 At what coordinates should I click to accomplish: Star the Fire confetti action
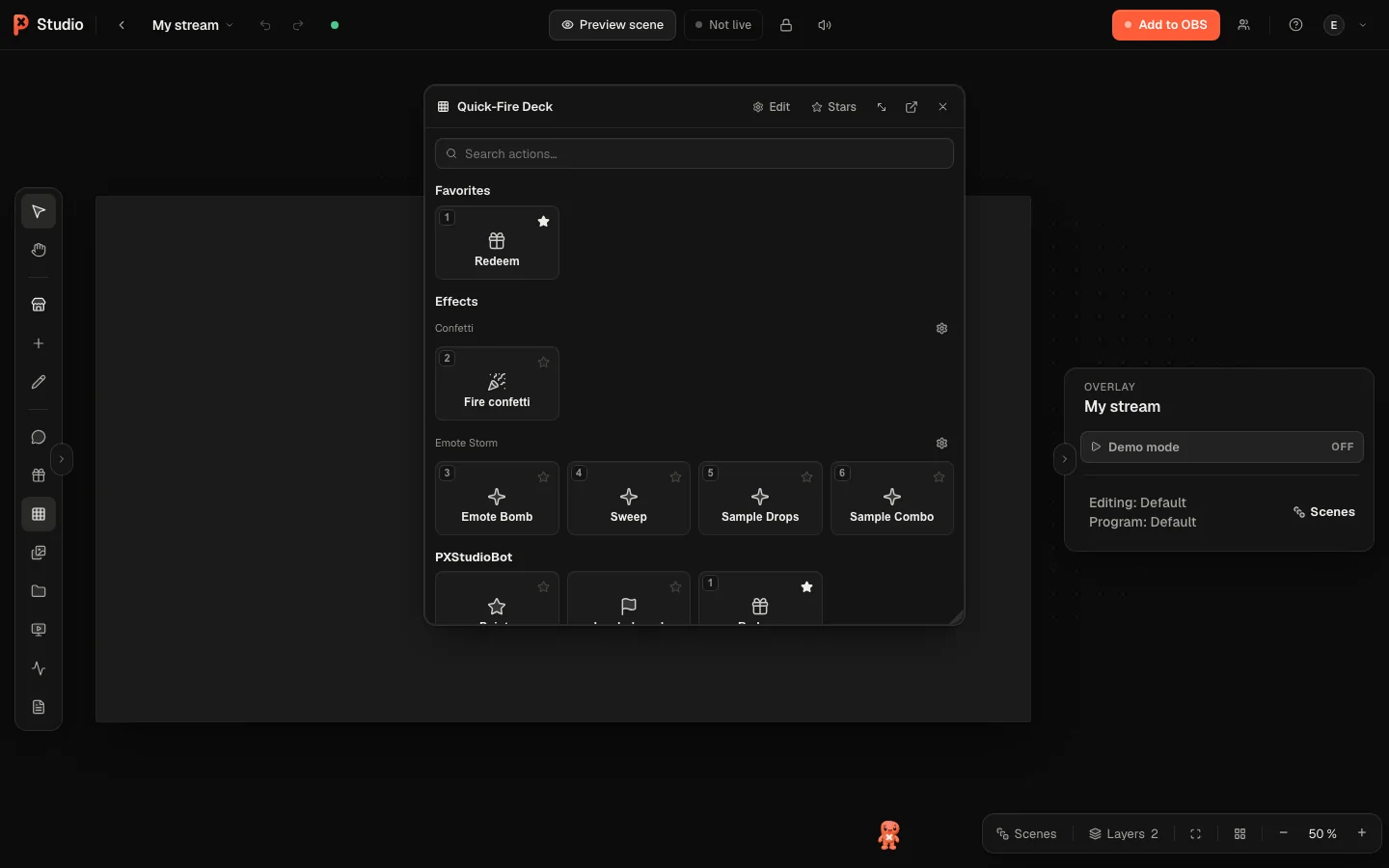click(x=543, y=362)
